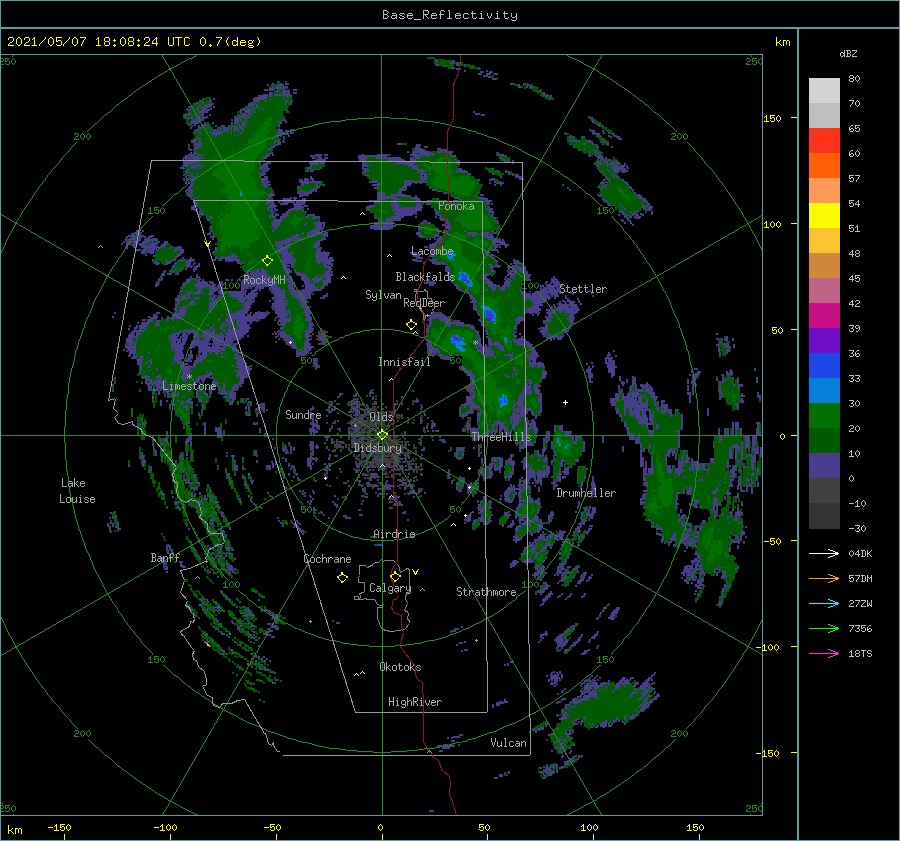Click the Okotoks city label
Screen dimensions: 900x841
tap(400, 667)
